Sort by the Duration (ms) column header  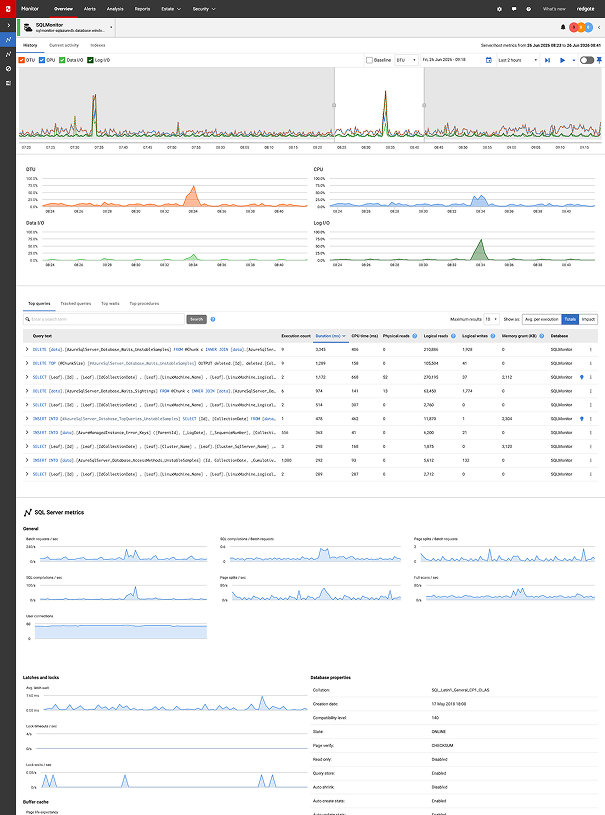coord(331,336)
